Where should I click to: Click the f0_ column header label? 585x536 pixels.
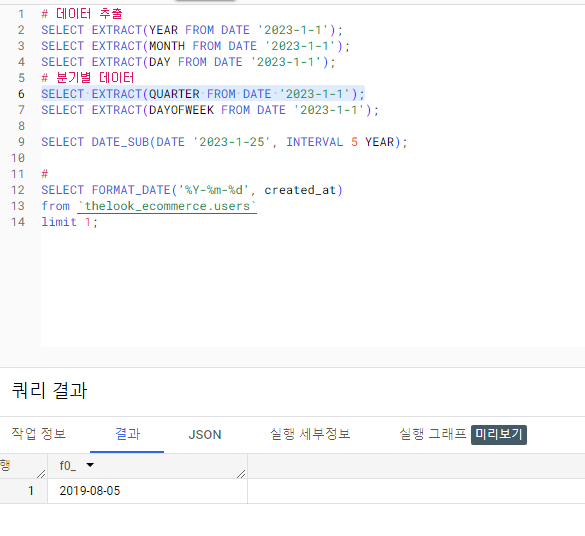tap(68, 466)
